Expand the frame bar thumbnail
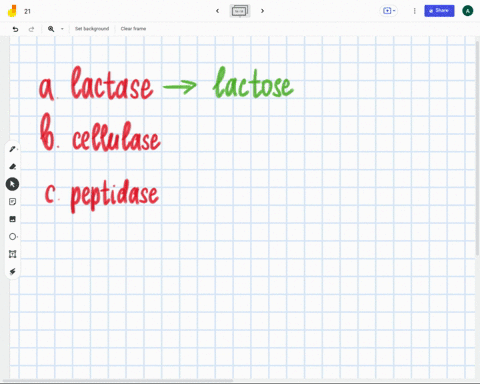The height and width of the screenshot is (384, 480). click(240, 11)
